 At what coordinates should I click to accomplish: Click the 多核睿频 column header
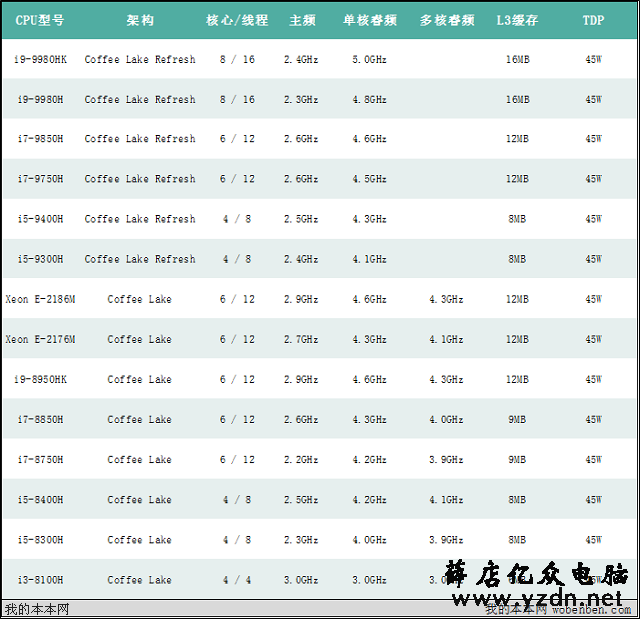pos(447,20)
